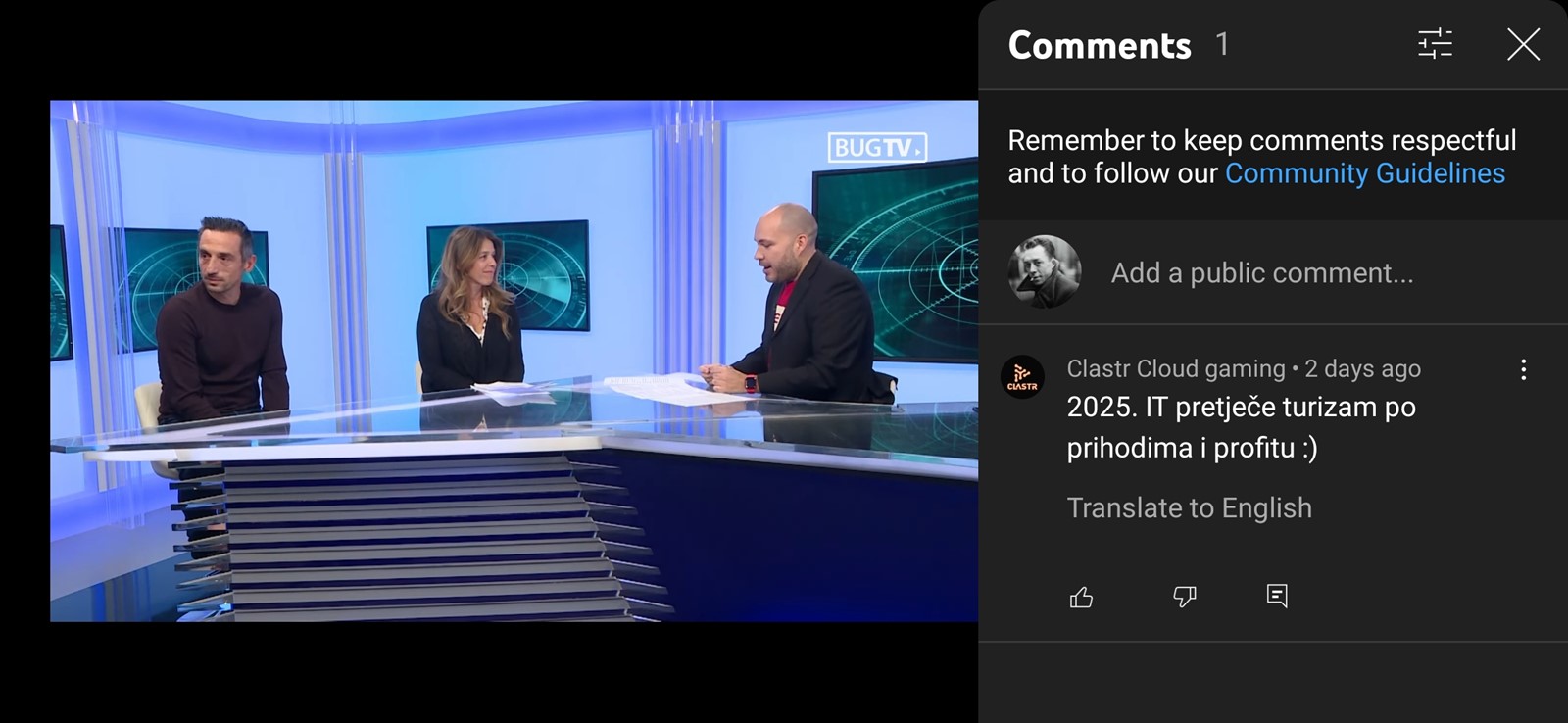Image resolution: width=1568 pixels, height=723 pixels.
Task: Reply to the Clastr comment via reply icon
Action: coord(1277,596)
